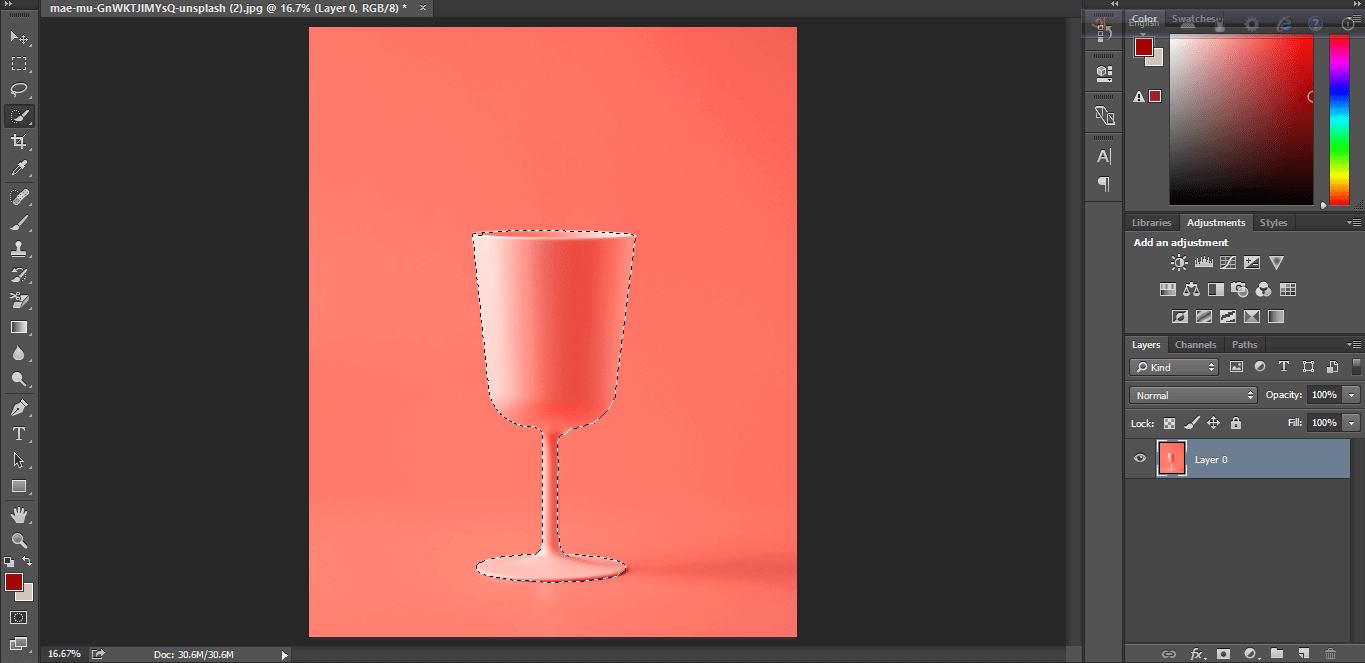Open the blend mode dropdown showing Normal
1365x663 pixels.
point(1192,394)
